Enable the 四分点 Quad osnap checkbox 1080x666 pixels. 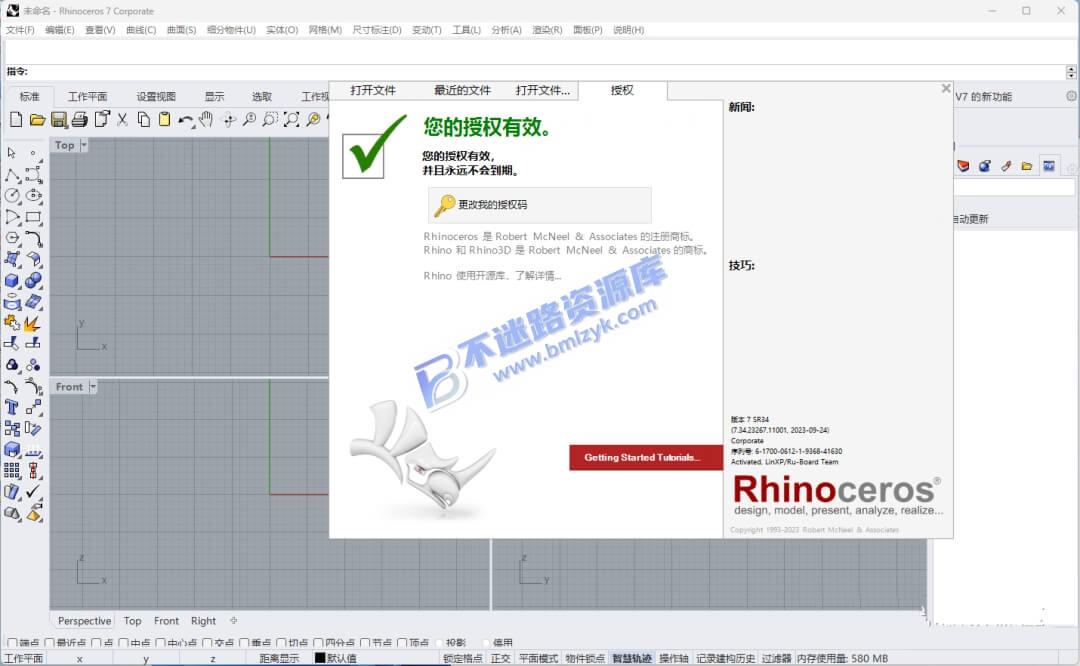point(318,643)
